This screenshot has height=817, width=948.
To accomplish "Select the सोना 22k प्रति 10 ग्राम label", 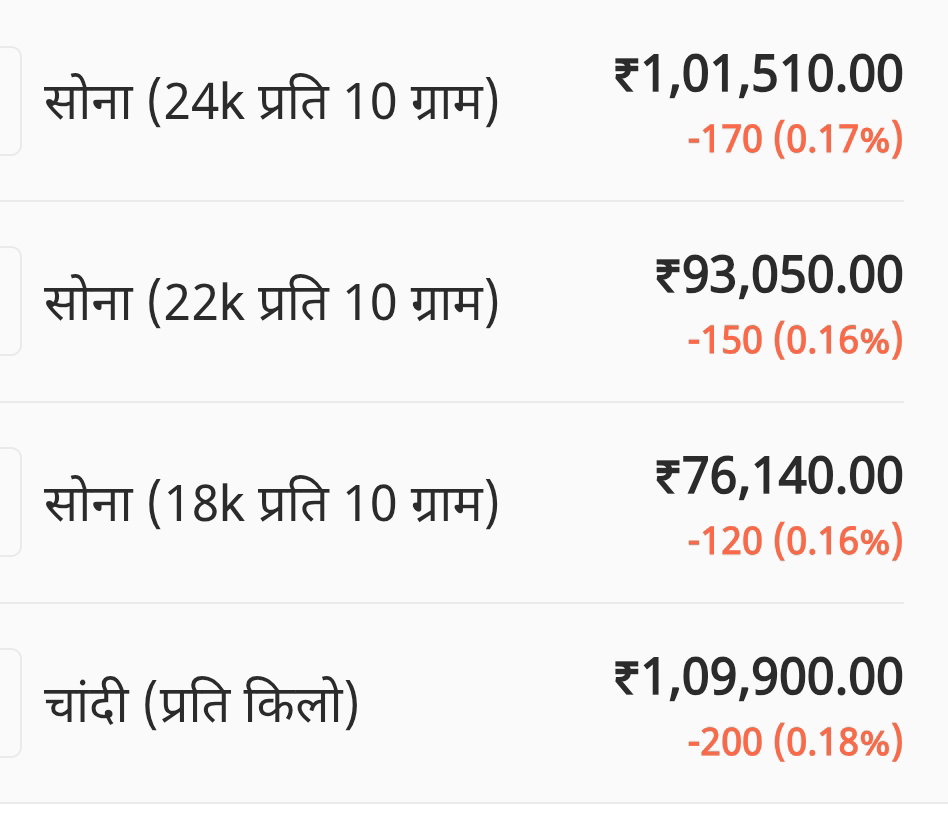I will (x=271, y=302).
